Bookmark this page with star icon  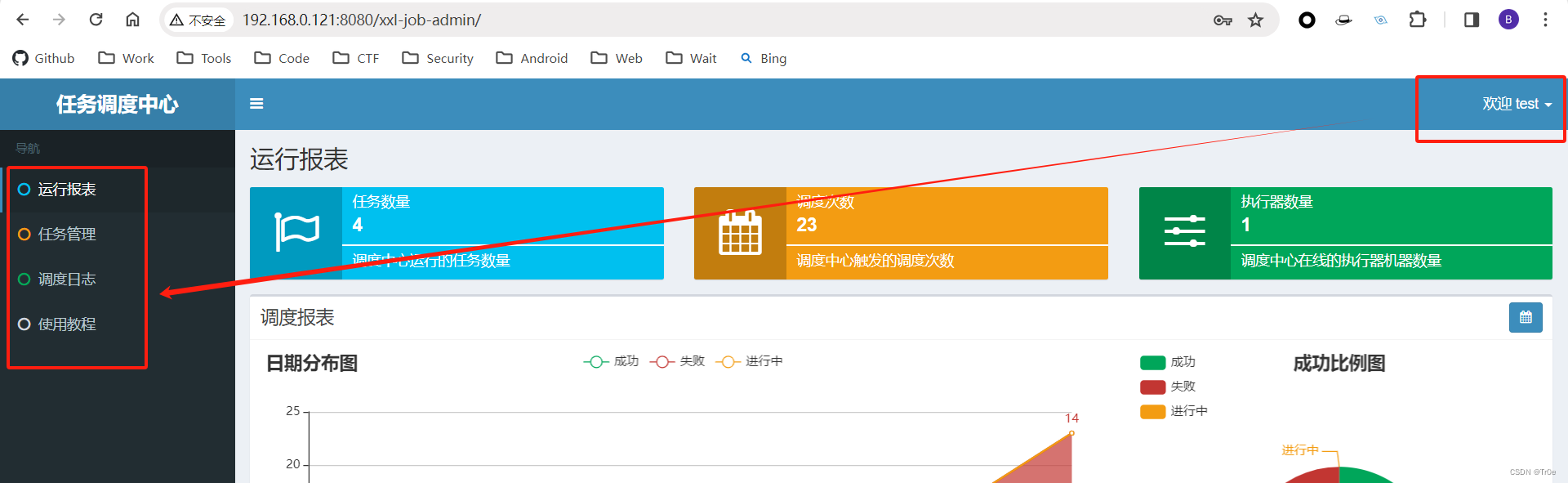(1256, 20)
